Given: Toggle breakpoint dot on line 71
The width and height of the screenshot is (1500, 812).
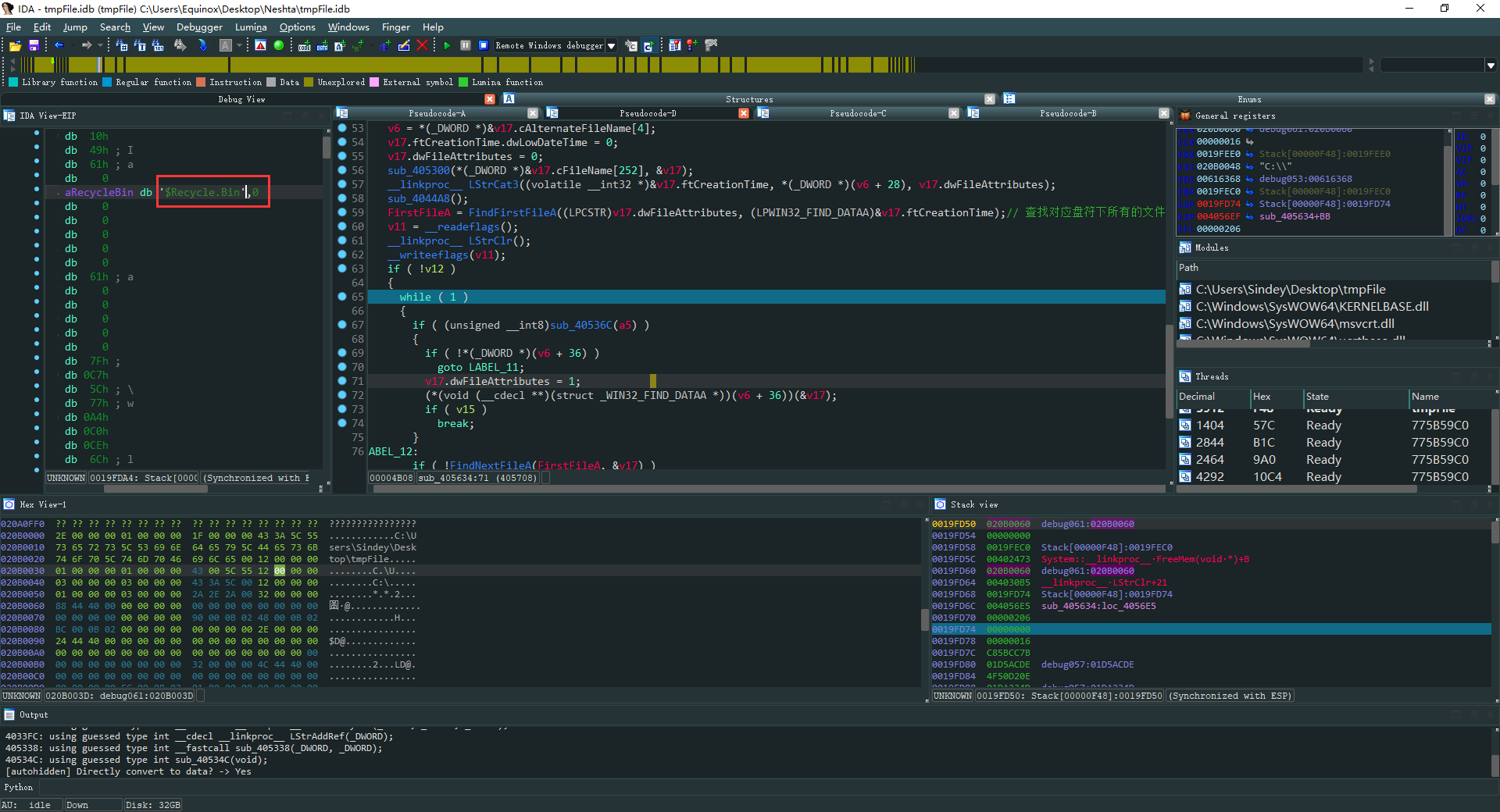Looking at the screenshot, I should click(x=342, y=381).
